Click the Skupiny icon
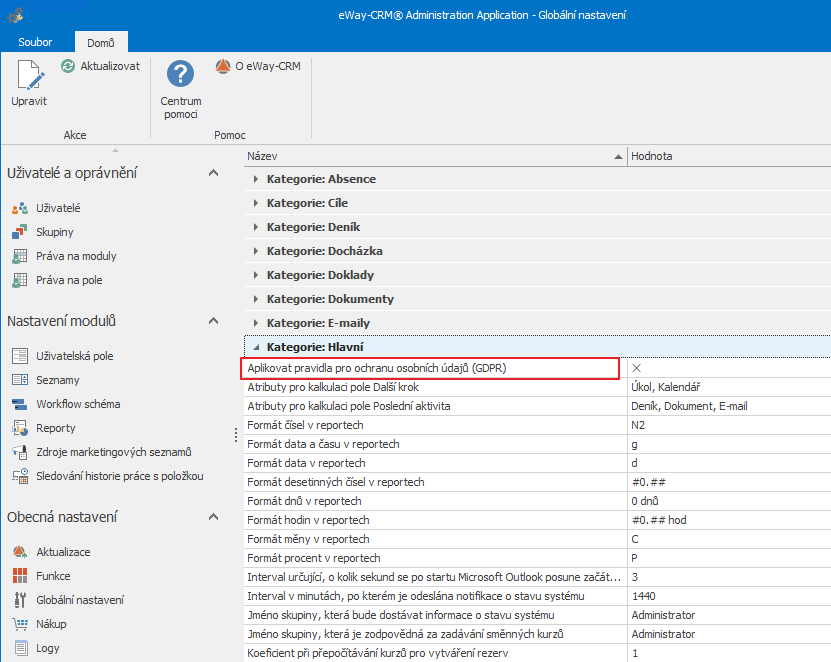The image size is (831, 662). [x=20, y=232]
